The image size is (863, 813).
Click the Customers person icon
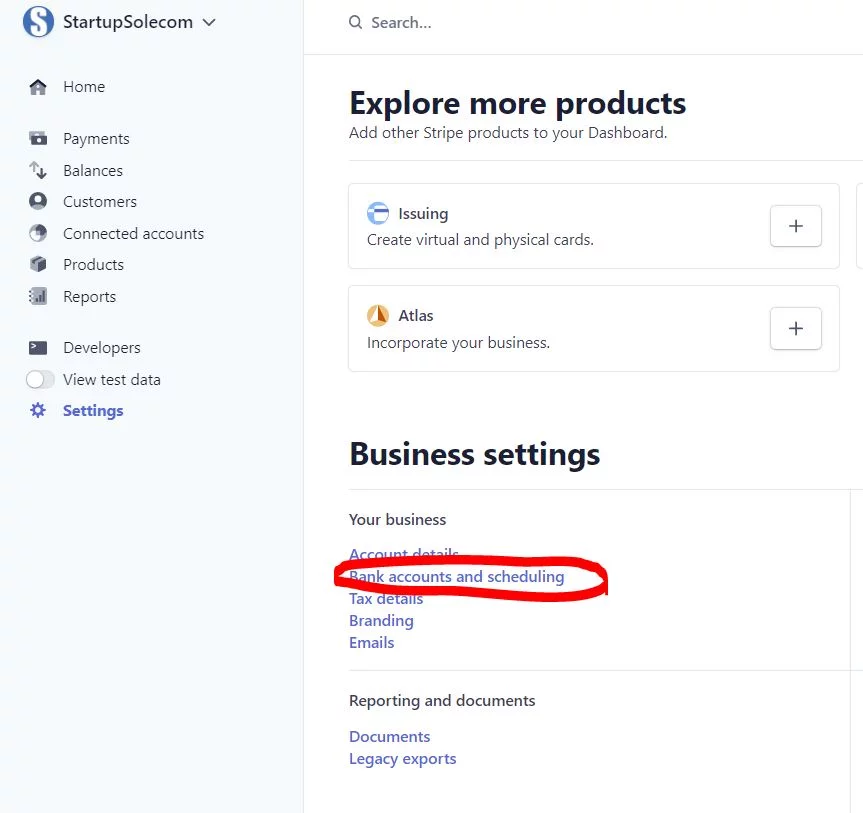click(38, 202)
